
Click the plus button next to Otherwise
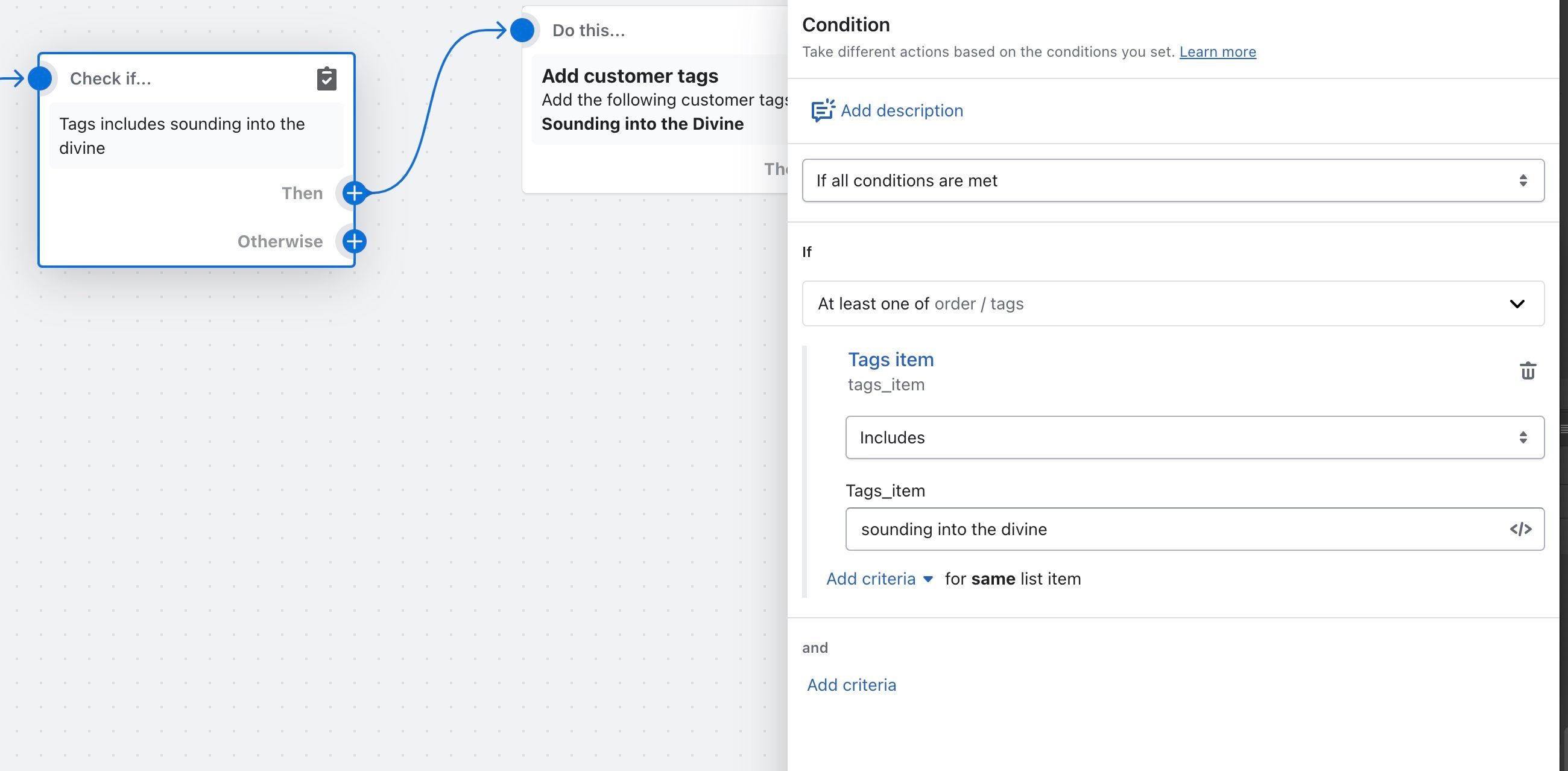point(354,241)
